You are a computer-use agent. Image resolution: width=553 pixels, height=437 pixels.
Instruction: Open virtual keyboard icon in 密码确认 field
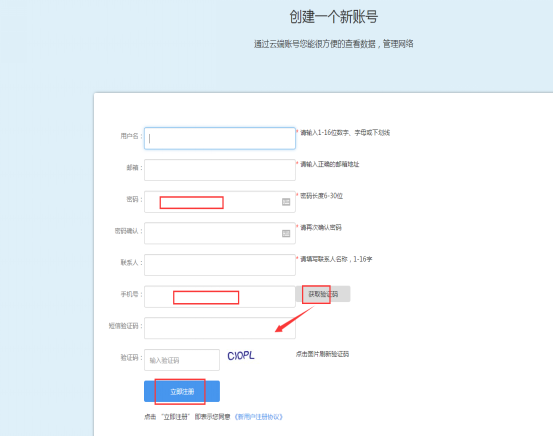pos(286,233)
